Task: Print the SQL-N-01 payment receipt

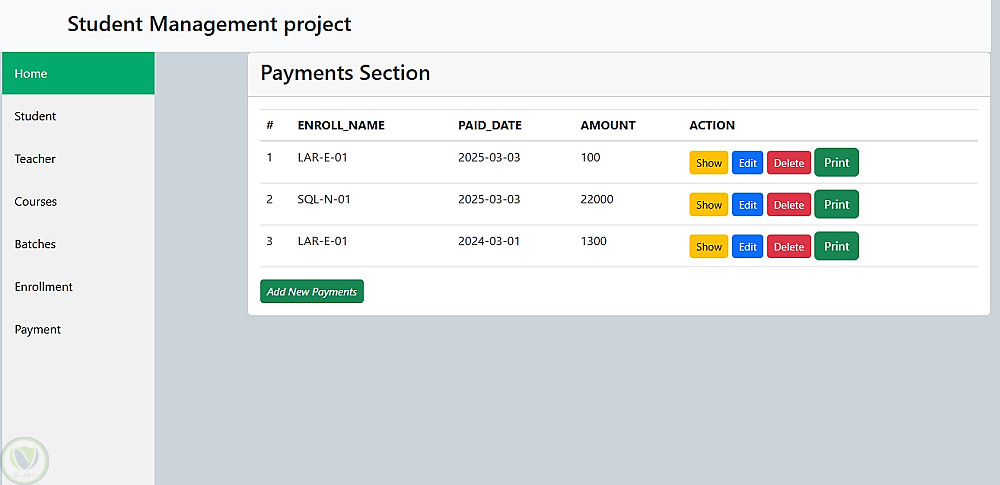Action: [836, 204]
